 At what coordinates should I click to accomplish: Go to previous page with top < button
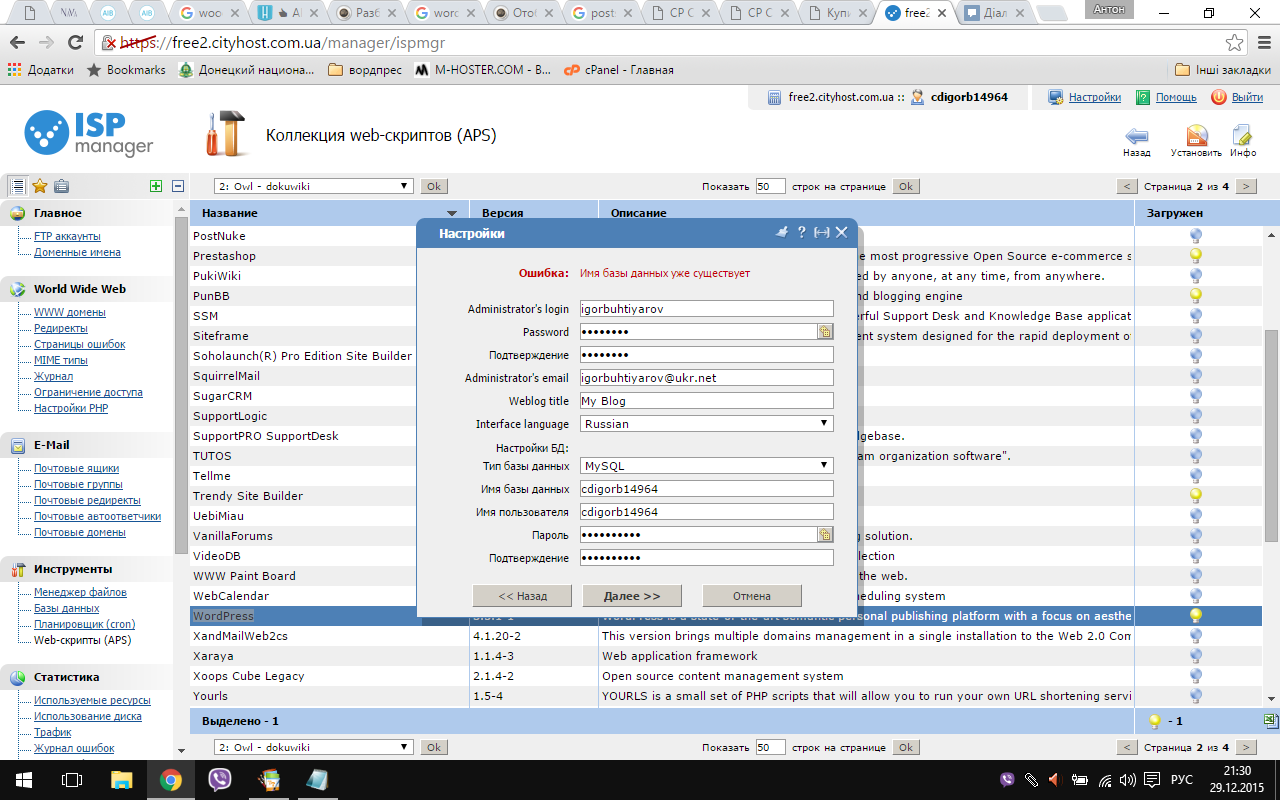click(1127, 186)
